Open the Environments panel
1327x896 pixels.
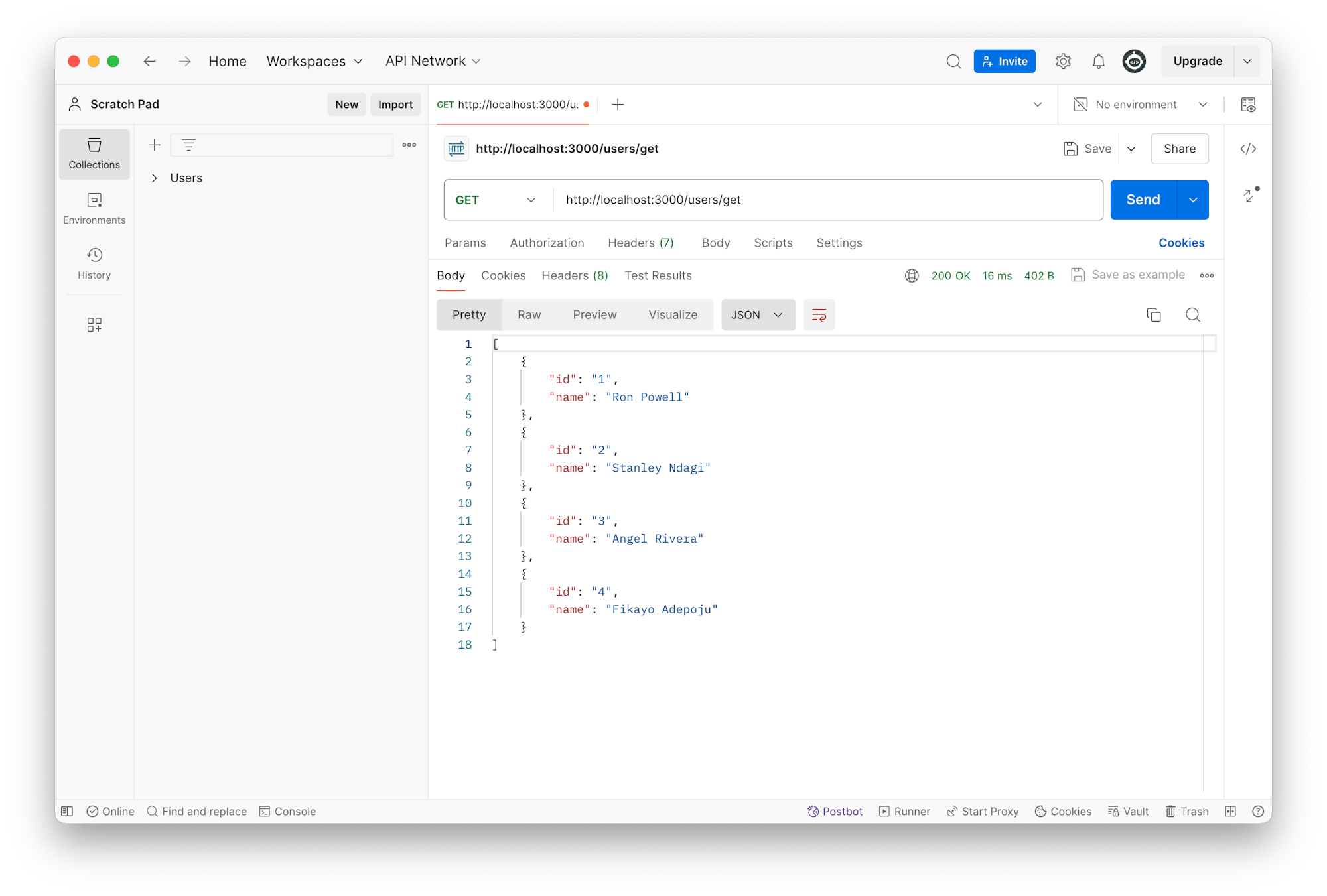(x=94, y=208)
